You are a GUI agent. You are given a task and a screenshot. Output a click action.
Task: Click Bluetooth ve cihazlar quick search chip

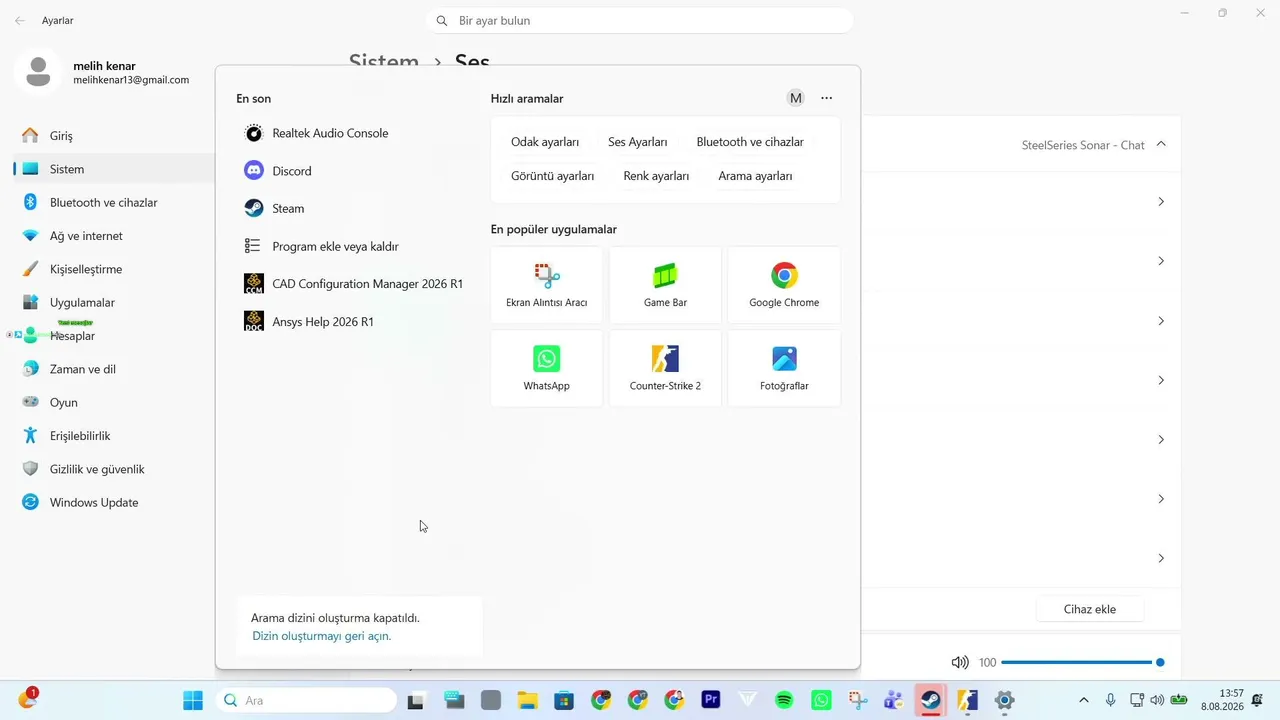pos(750,142)
